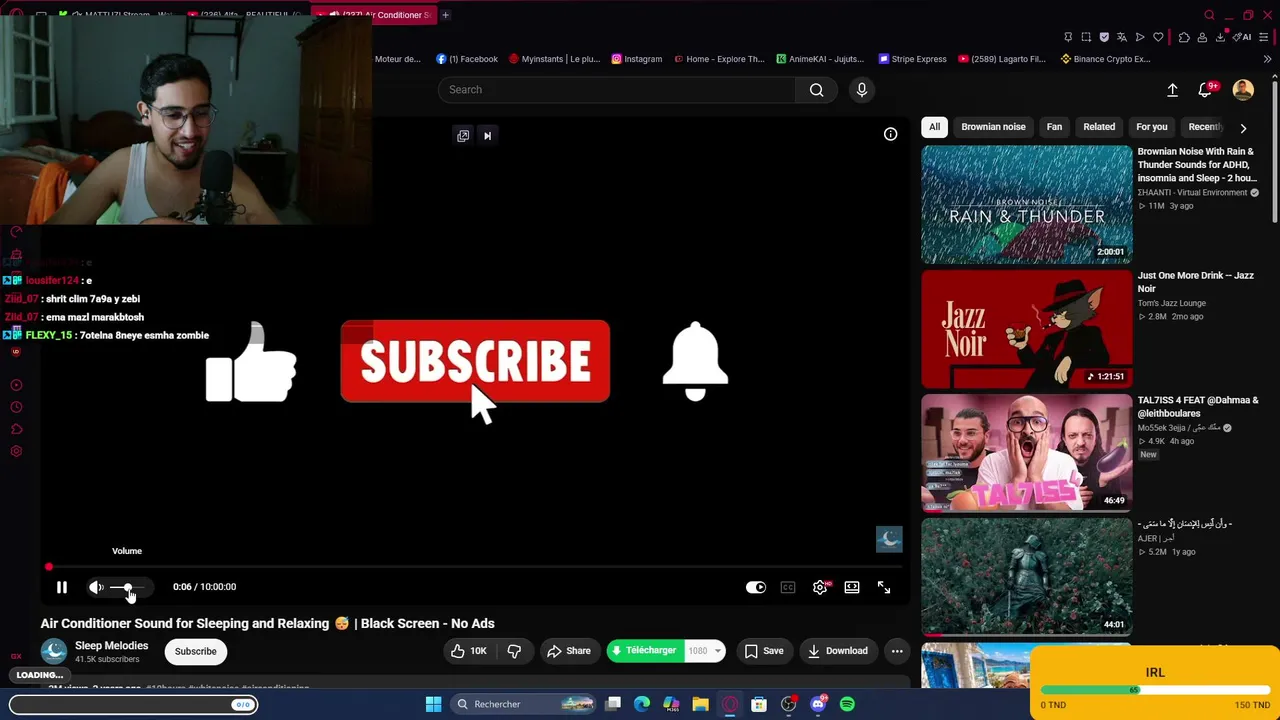Screen dimensions: 1280x720
Task: Open the Jazz Noir video thumbnail
Action: click(1027, 329)
